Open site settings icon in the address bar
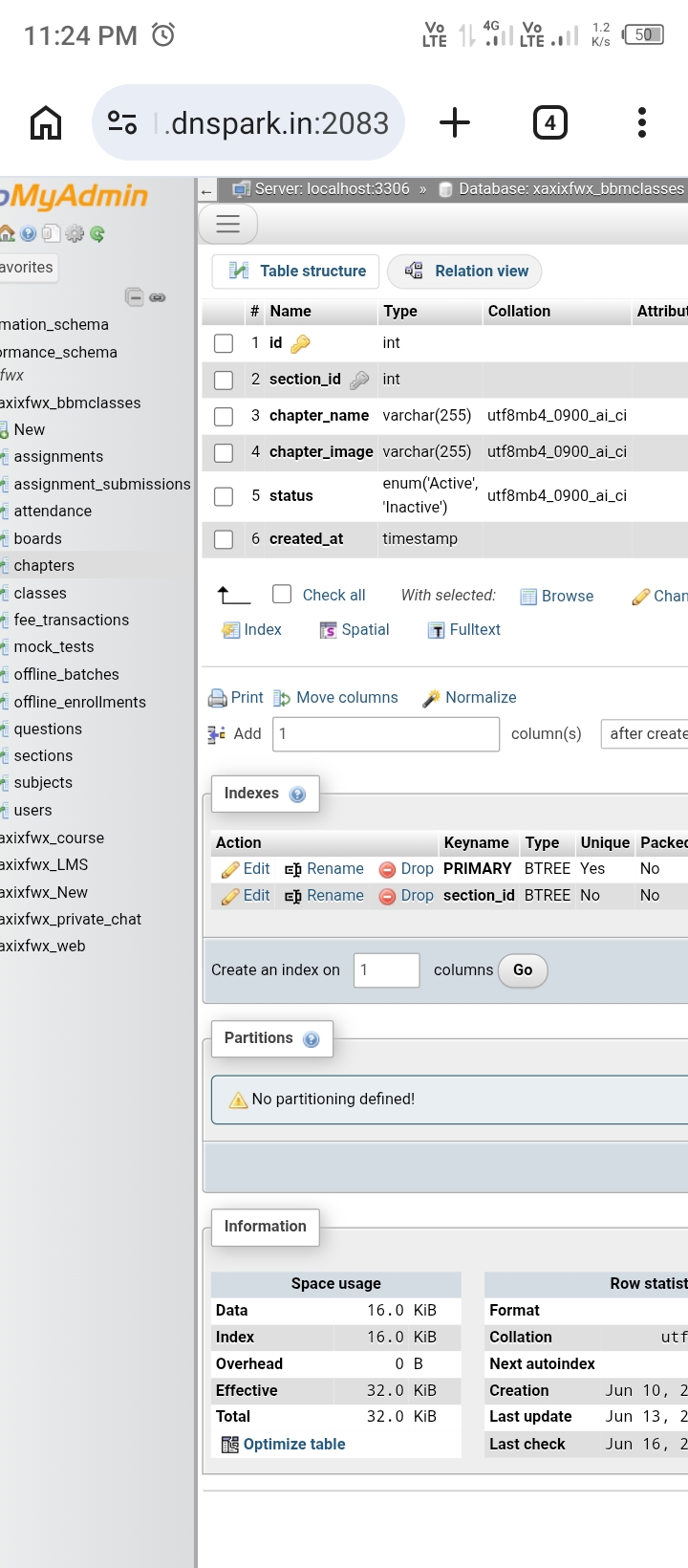This screenshot has width=688, height=1568. click(122, 122)
